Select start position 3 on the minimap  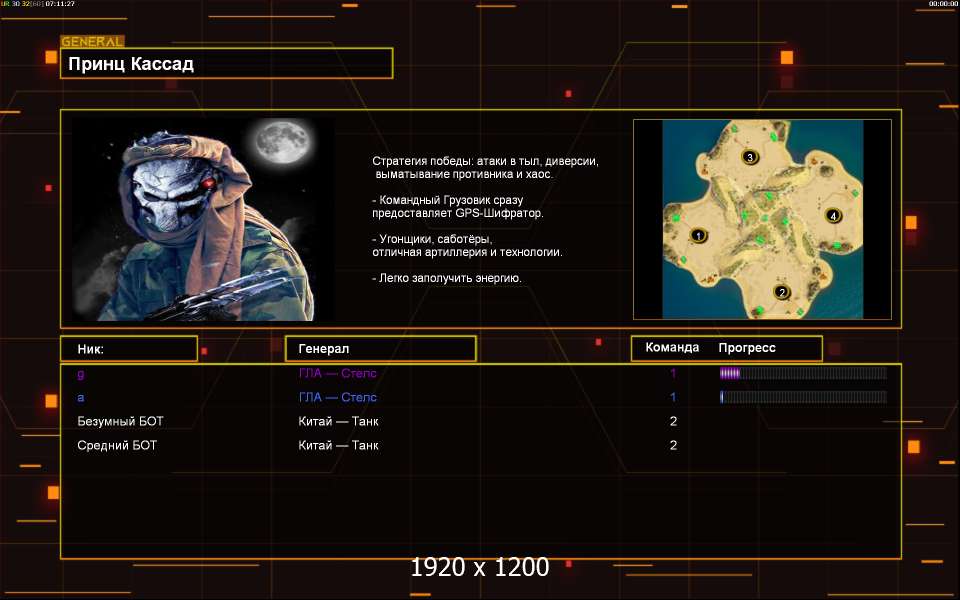point(750,157)
